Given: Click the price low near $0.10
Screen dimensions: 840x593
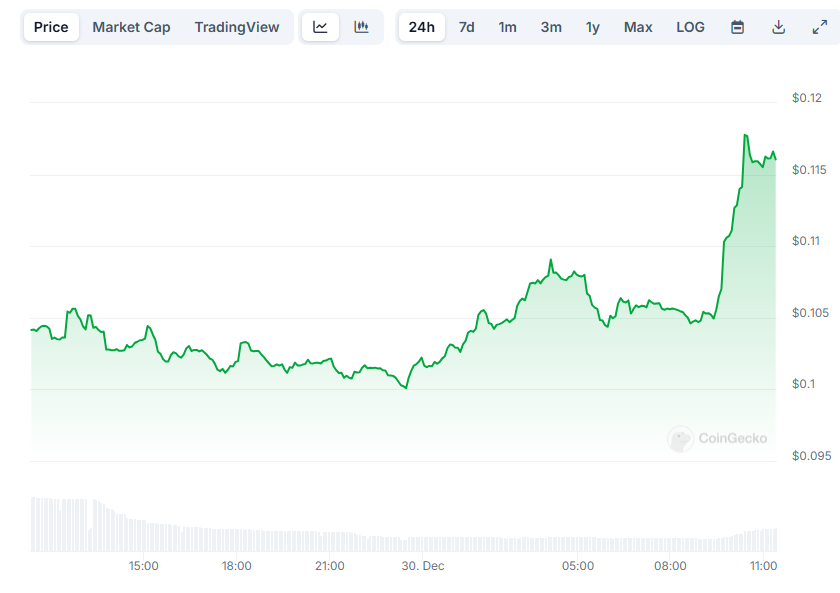Looking at the screenshot, I should [406, 388].
